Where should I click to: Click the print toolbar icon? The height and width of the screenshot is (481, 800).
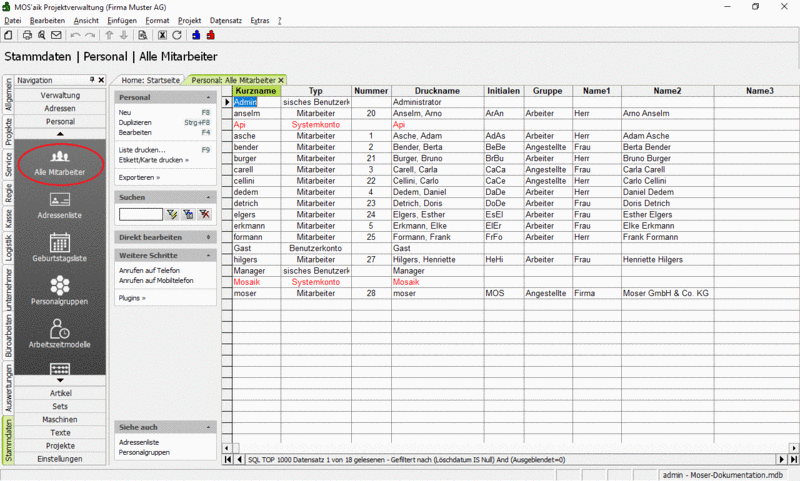27,35
